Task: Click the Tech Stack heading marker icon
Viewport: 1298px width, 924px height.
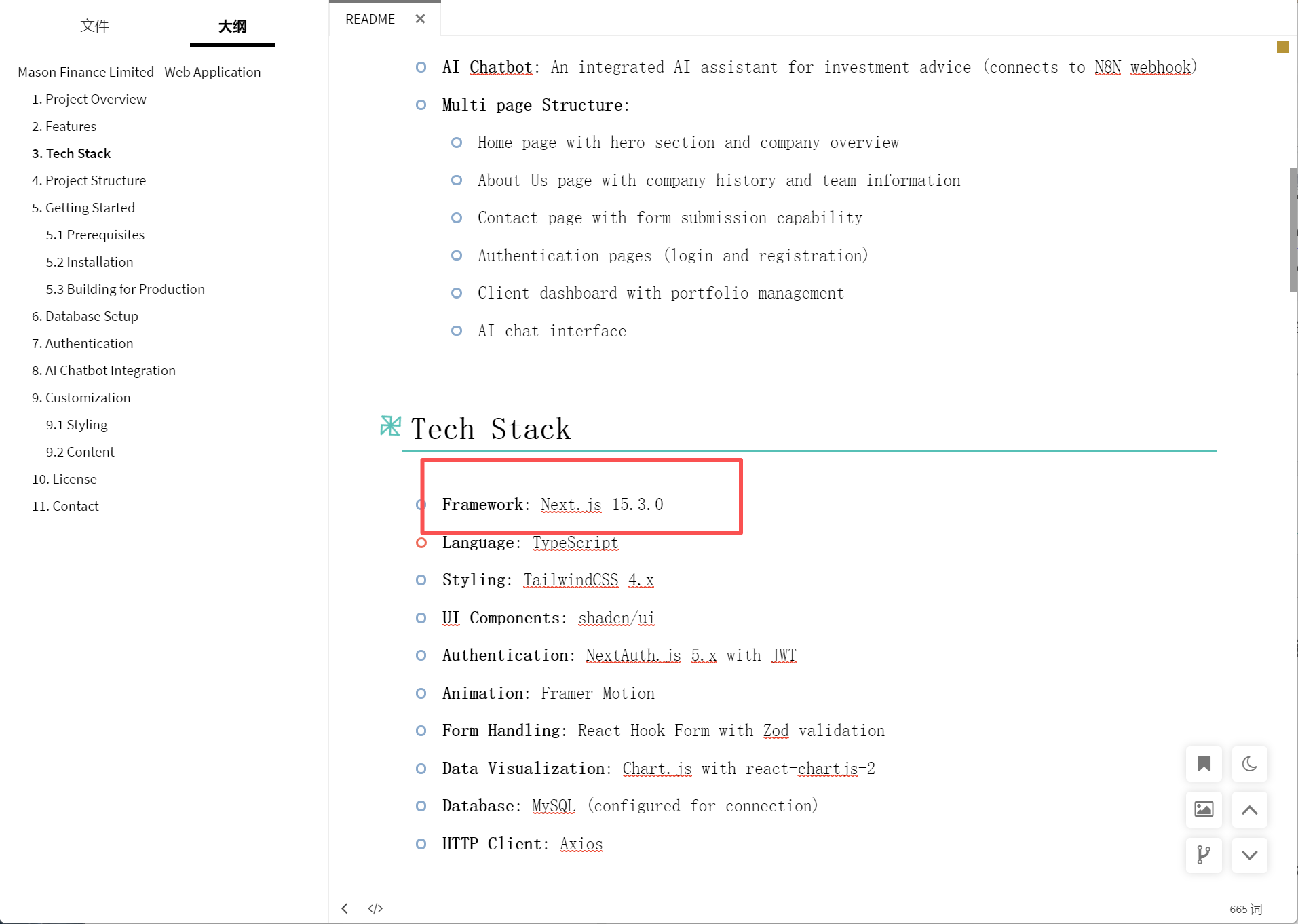Action: coord(390,426)
